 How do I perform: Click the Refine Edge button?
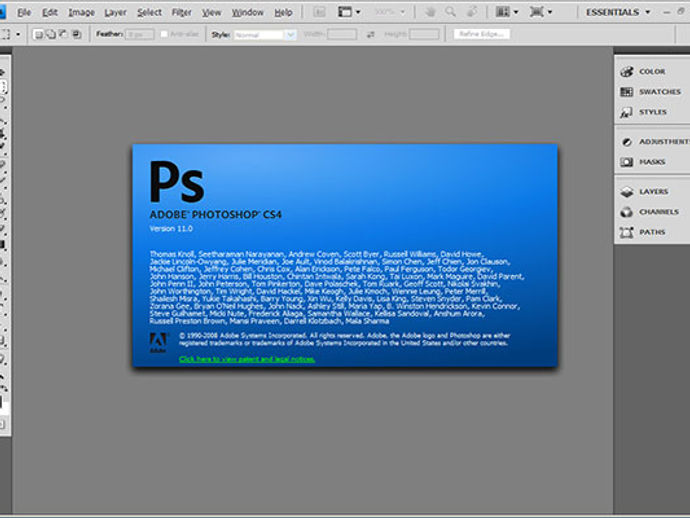click(482, 34)
